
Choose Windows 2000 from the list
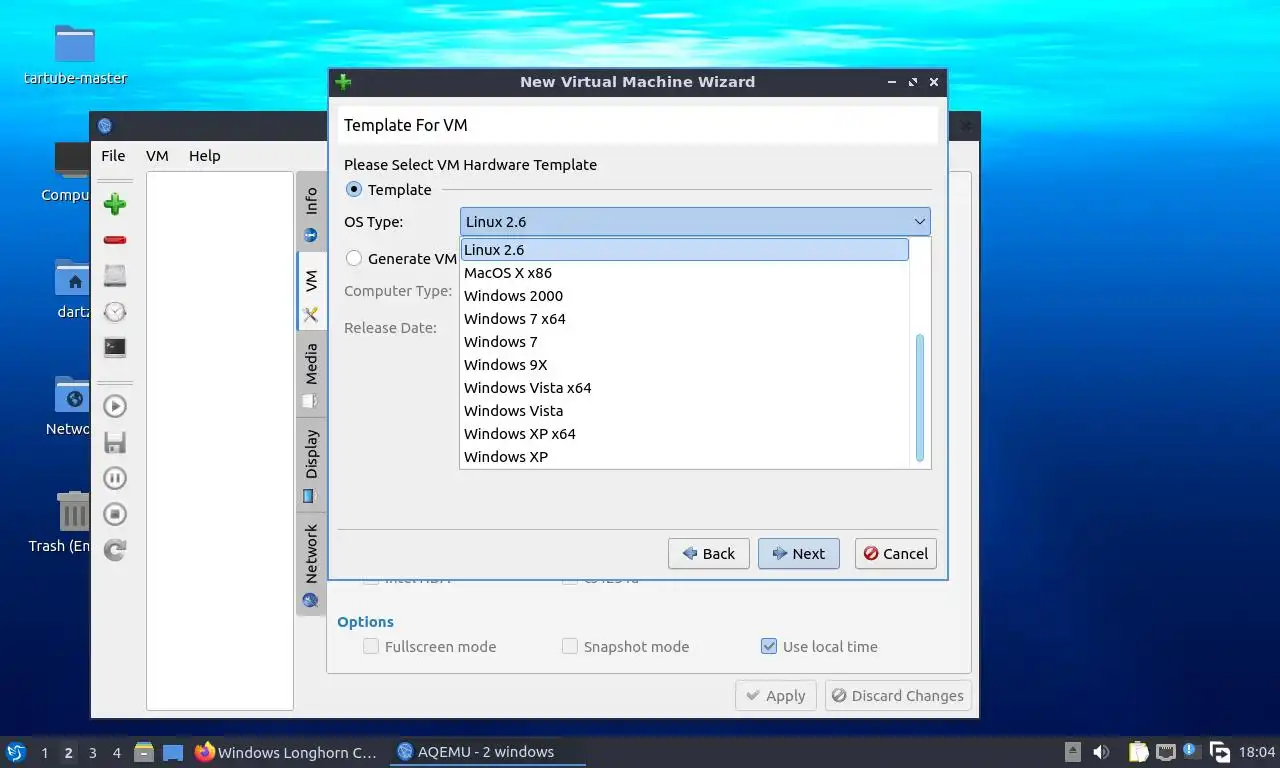pos(685,296)
